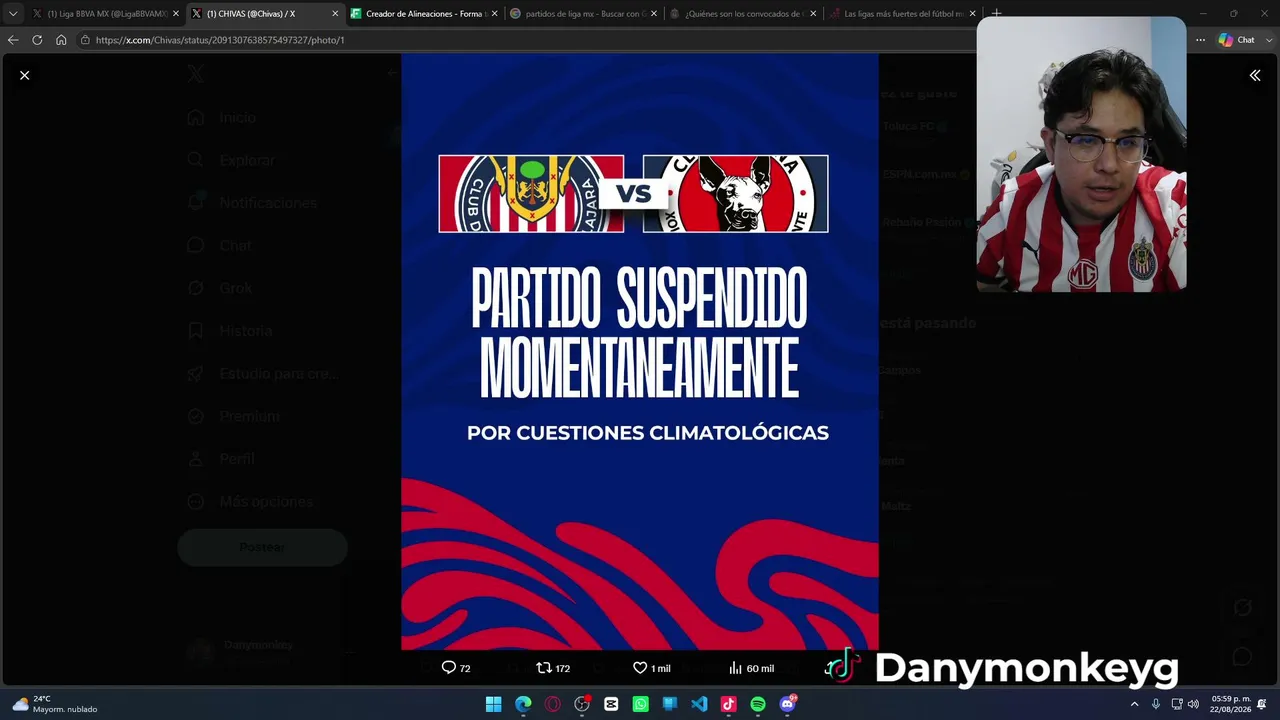Close the Creador de Alineaciones tab
Viewport: 1280px width, 720px height.
tap(494, 14)
